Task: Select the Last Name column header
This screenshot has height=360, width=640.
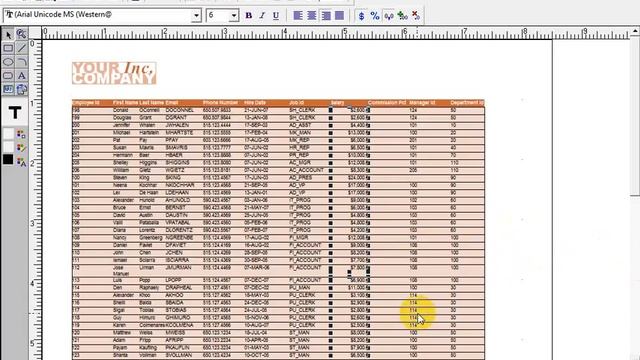Action: tap(151, 102)
